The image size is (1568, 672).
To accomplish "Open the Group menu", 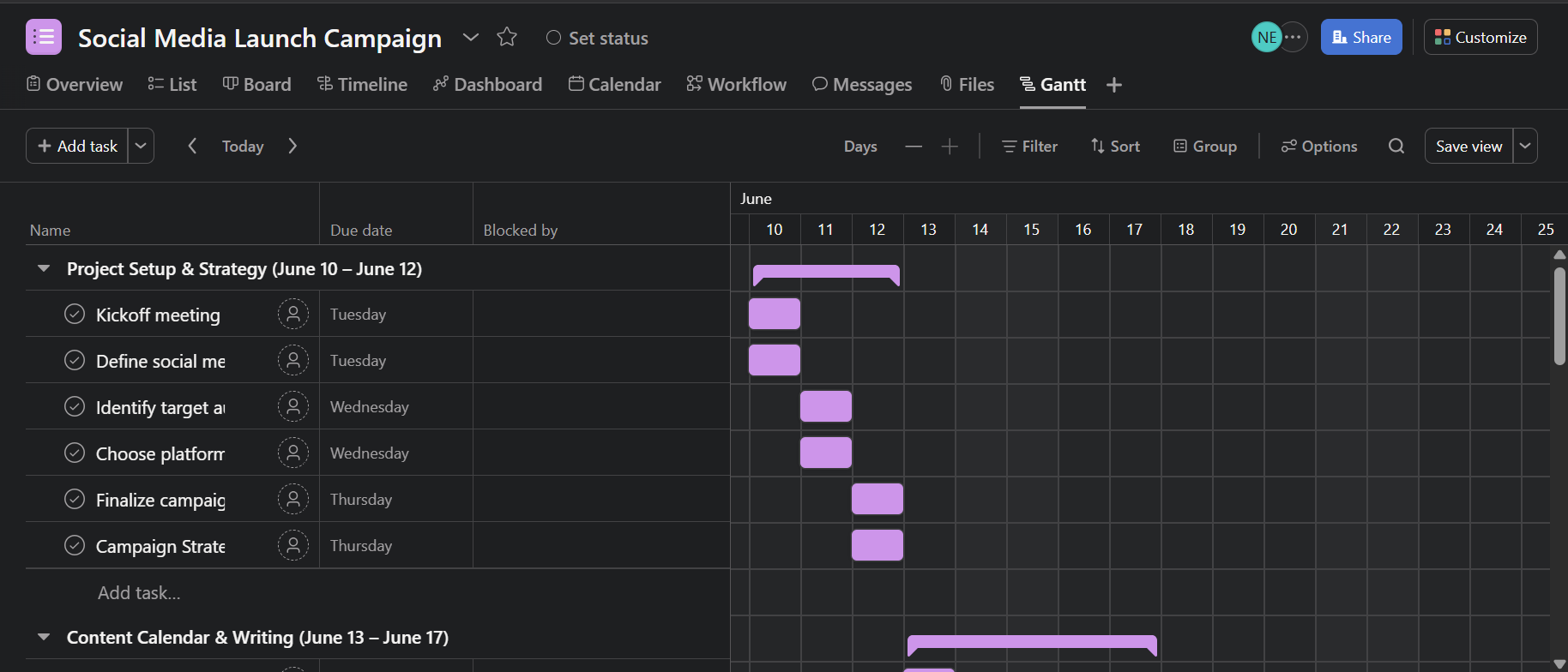I will [1205, 147].
